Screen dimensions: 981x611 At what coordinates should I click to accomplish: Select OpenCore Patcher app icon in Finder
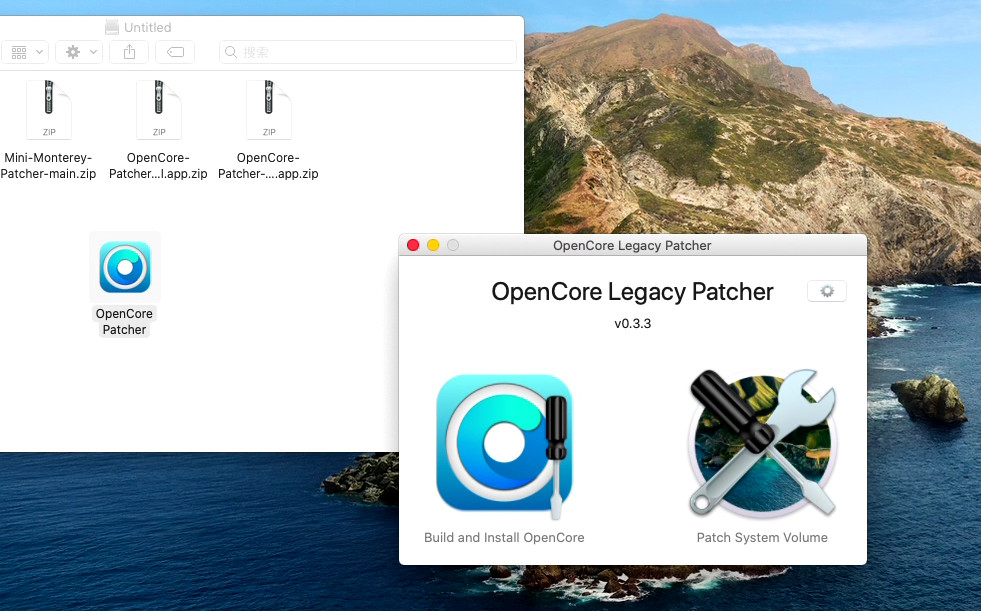125,267
